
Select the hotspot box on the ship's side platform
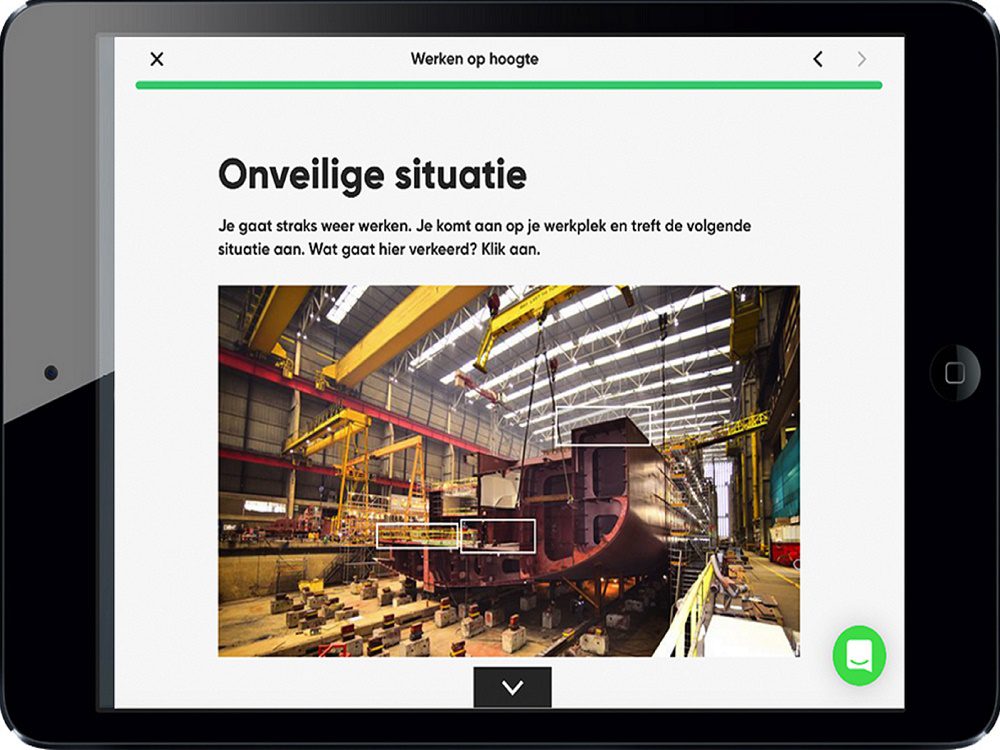(x=498, y=536)
